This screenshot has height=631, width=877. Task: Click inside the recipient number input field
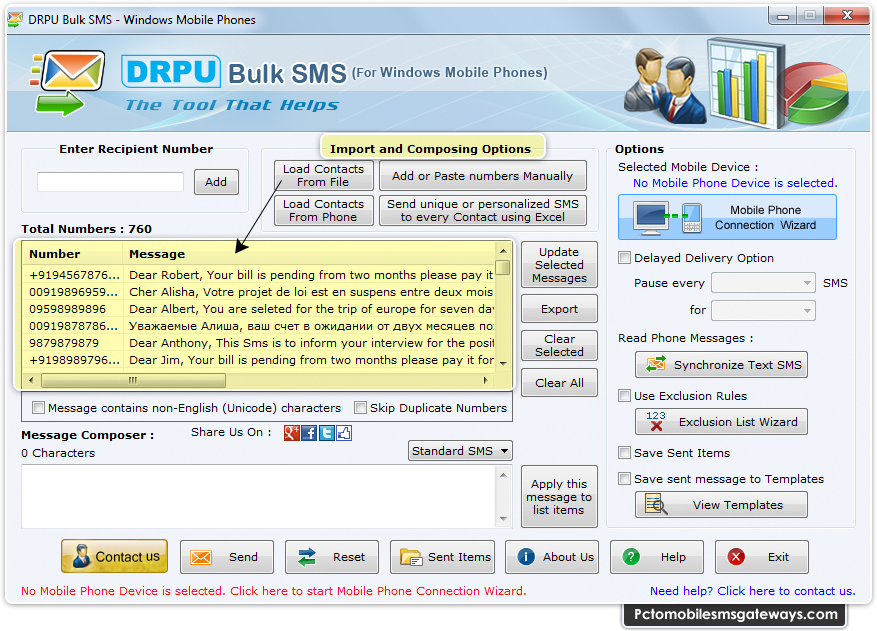tap(110, 182)
